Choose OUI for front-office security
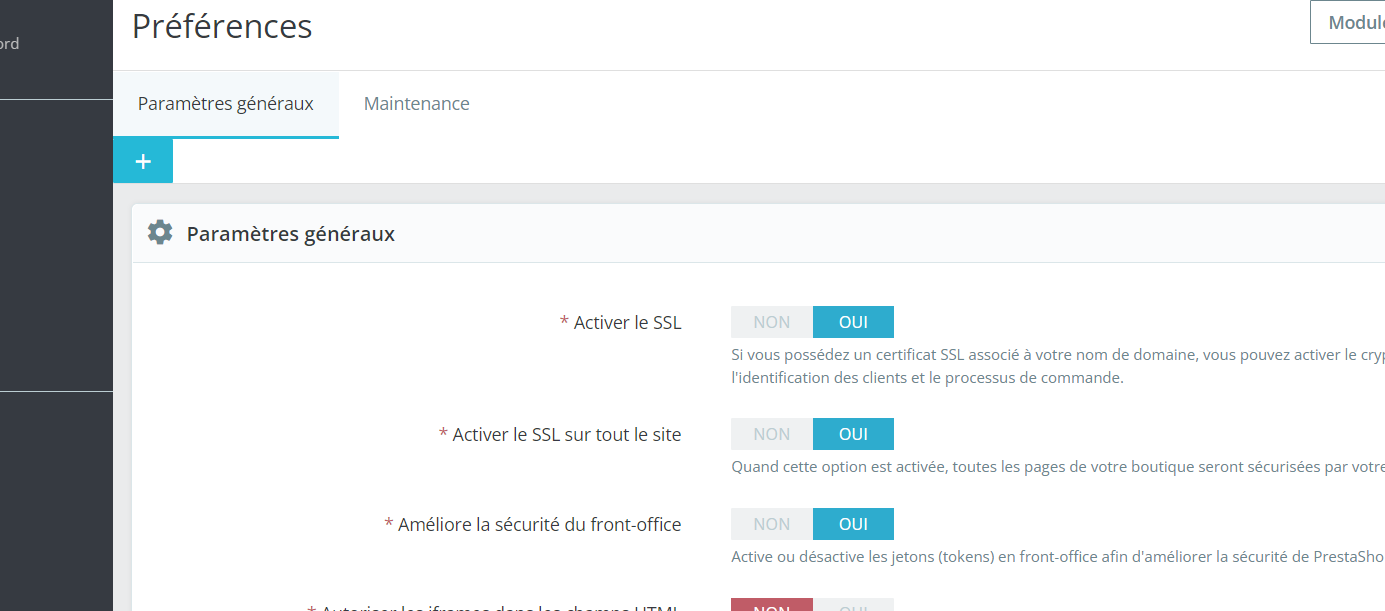 (853, 524)
